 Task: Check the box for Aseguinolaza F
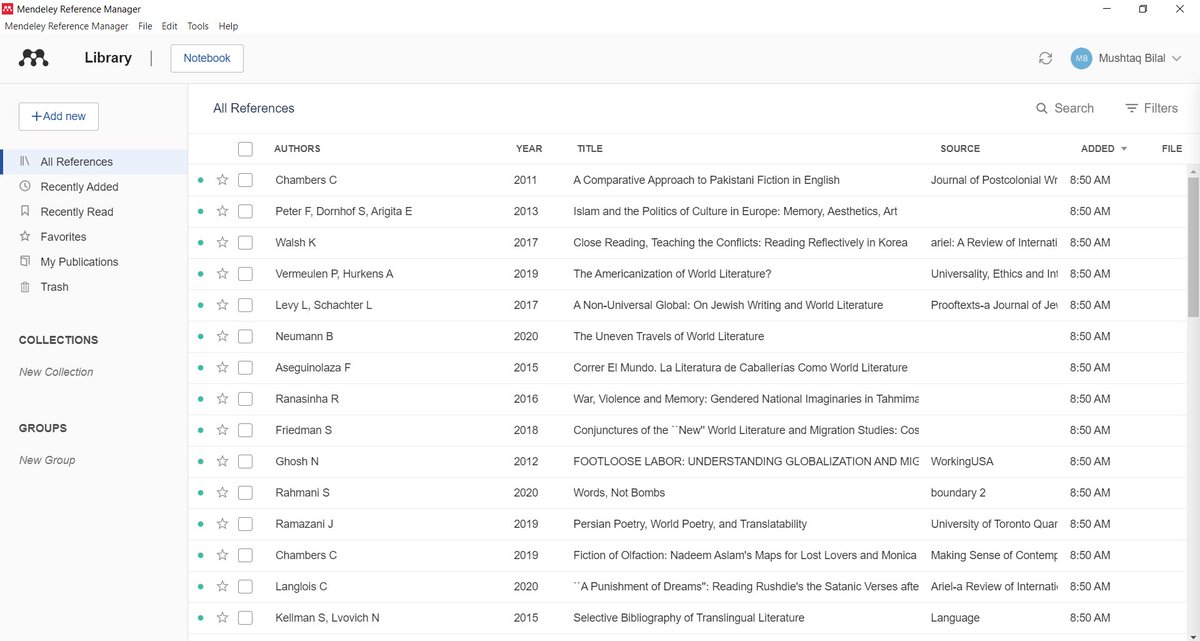245,367
